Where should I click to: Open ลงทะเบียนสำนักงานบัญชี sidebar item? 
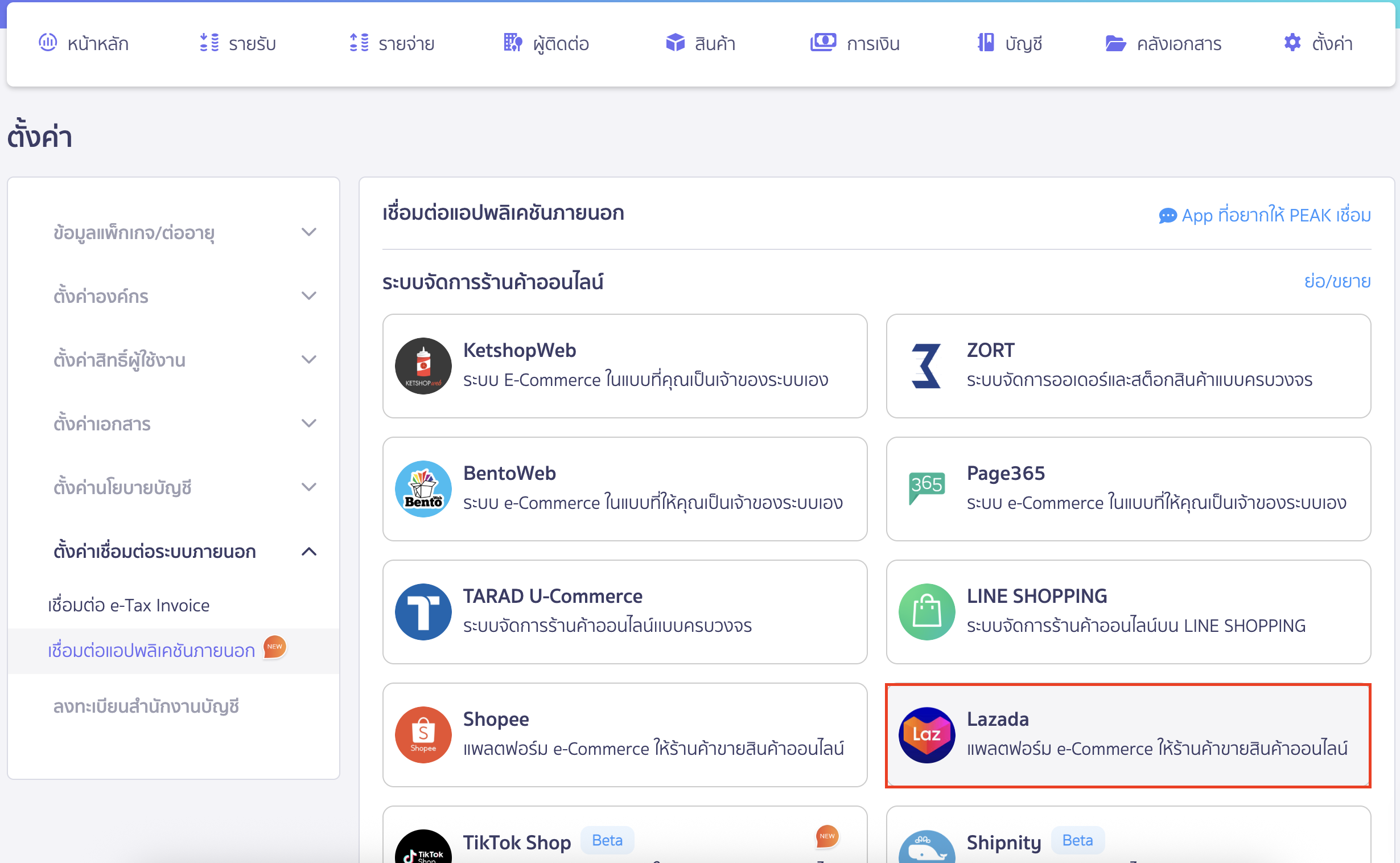[x=146, y=706]
